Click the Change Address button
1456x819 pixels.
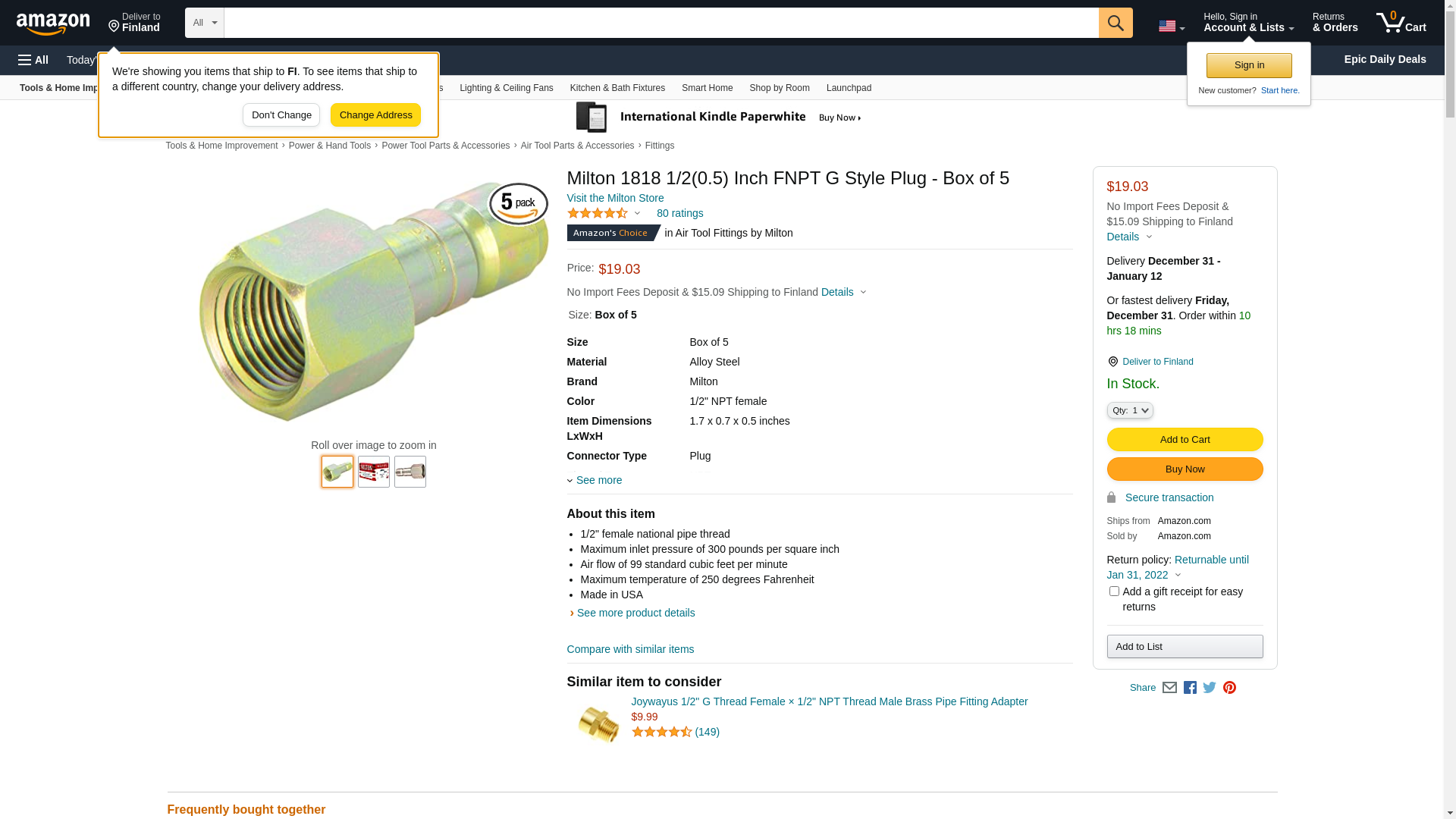click(375, 115)
